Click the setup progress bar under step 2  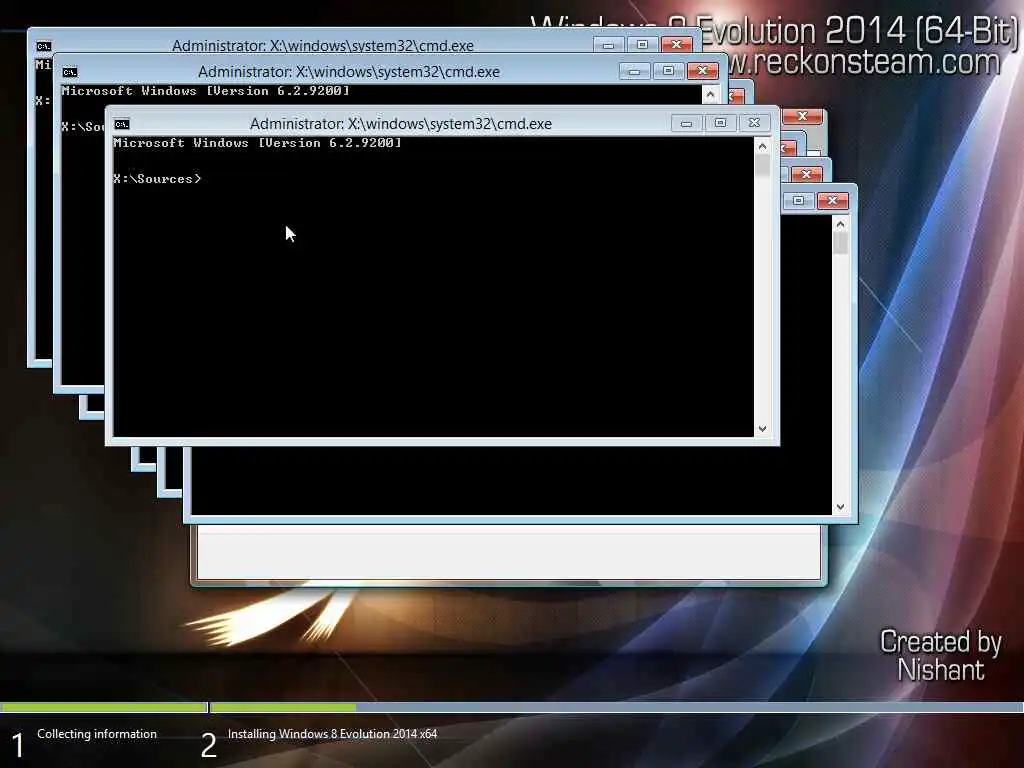click(616, 707)
